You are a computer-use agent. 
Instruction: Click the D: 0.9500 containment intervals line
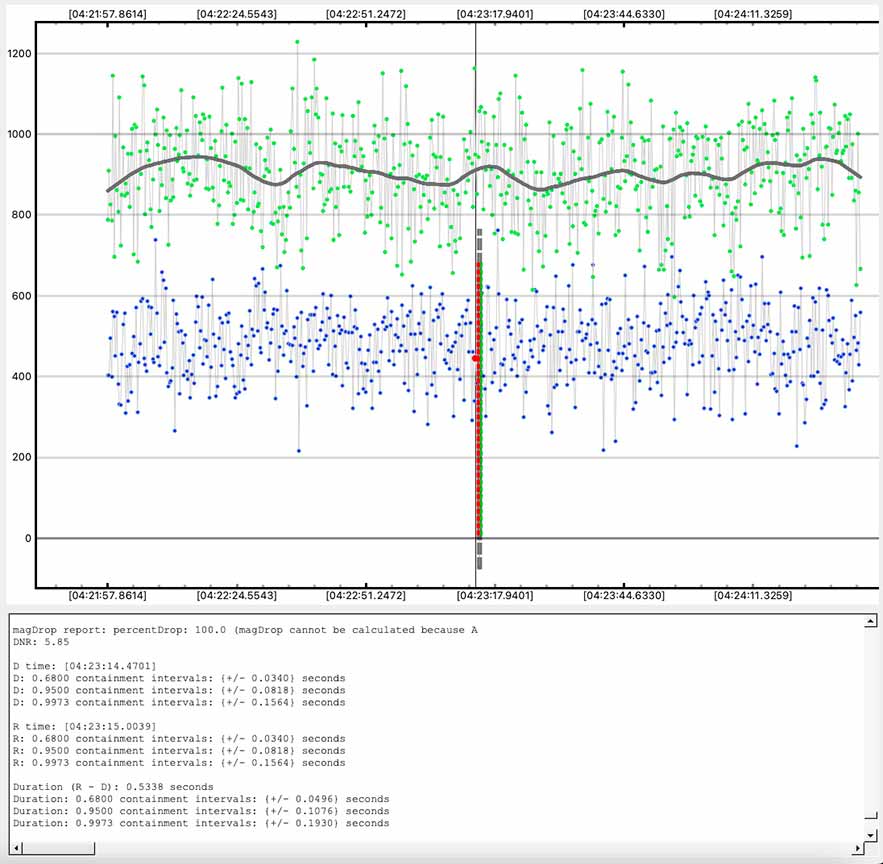pos(179,690)
